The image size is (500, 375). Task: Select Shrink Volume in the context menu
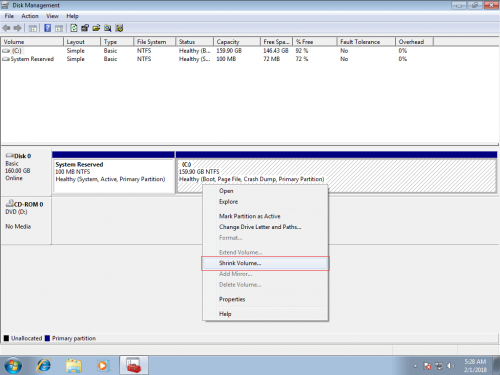tap(265, 263)
